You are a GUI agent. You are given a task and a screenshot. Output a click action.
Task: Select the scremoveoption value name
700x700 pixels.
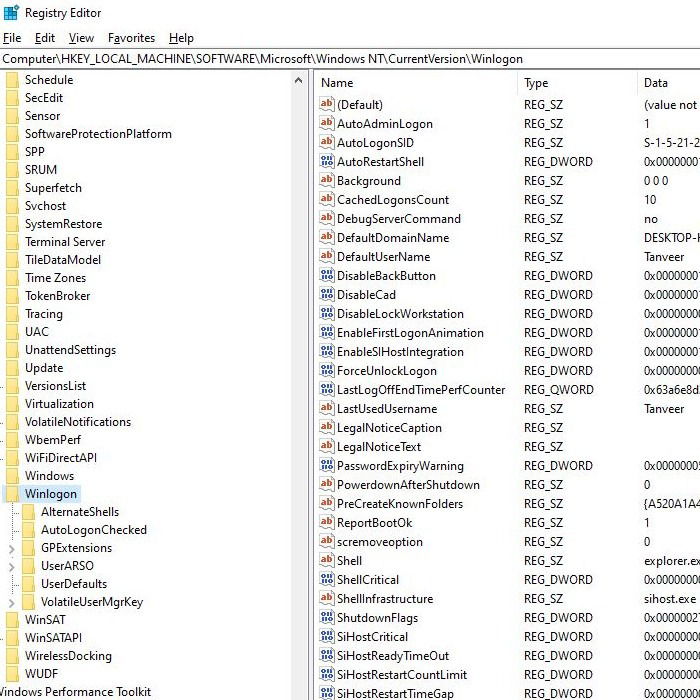click(x=380, y=542)
